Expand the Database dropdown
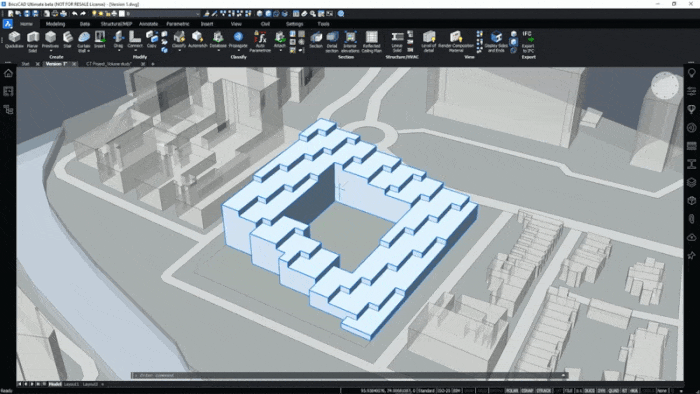 [218, 51]
